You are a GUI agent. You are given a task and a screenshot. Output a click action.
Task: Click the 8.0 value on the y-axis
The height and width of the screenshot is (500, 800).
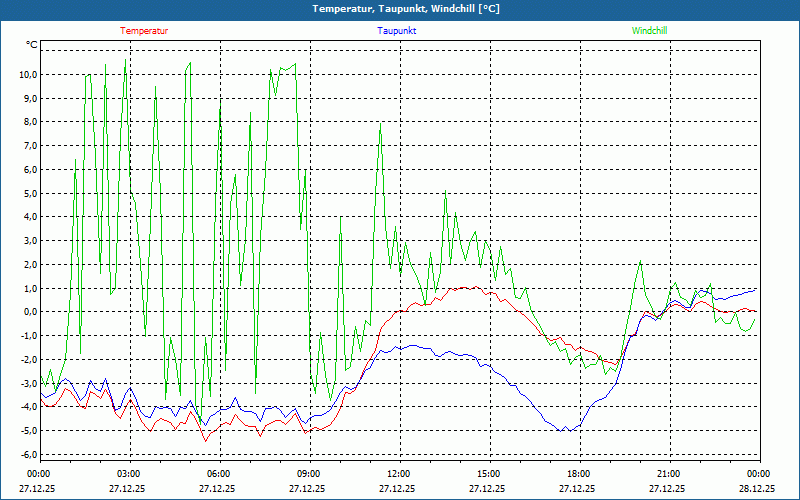pyautogui.click(x=30, y=122)
